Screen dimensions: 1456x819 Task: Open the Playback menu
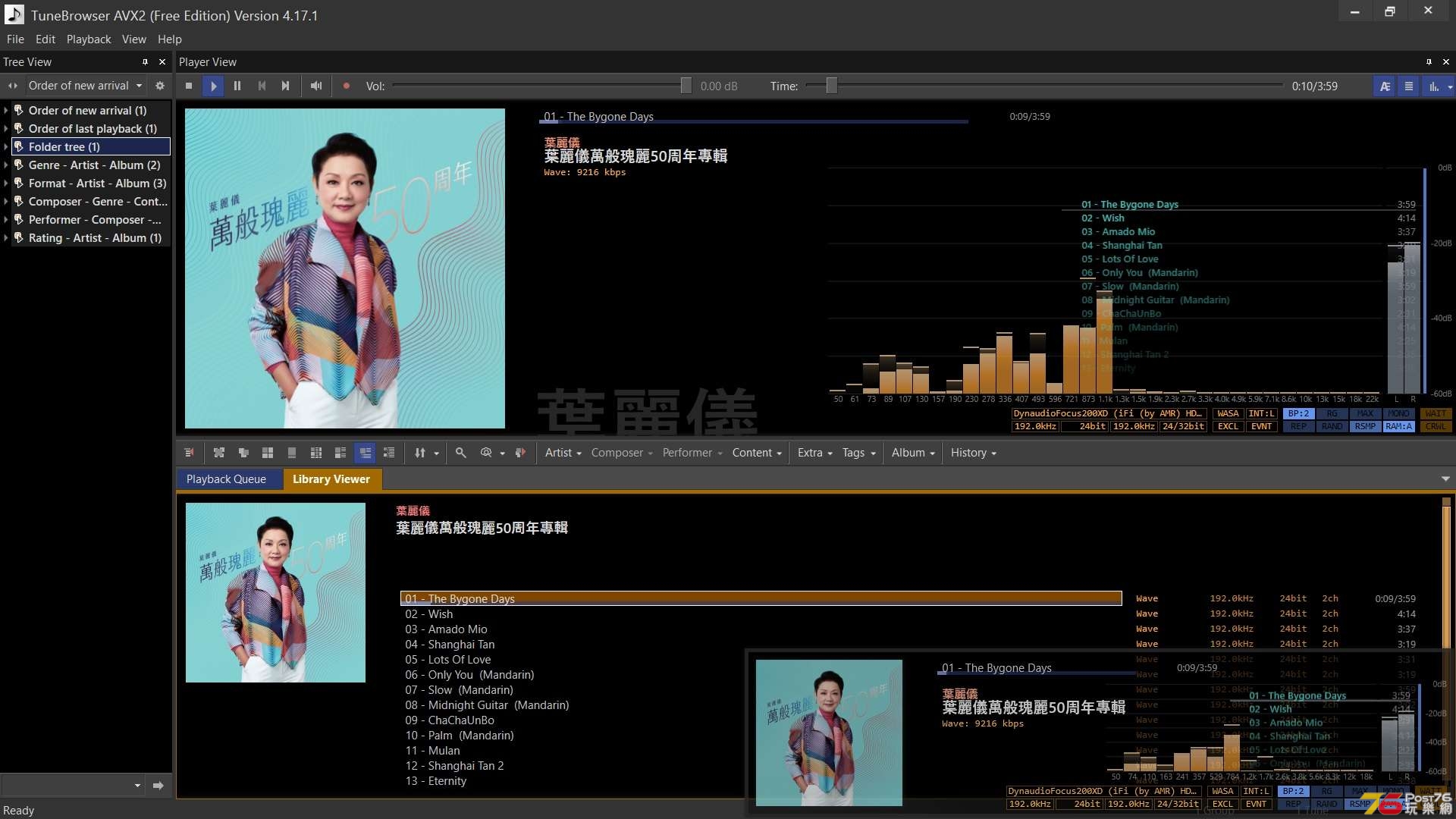[89, 39]
